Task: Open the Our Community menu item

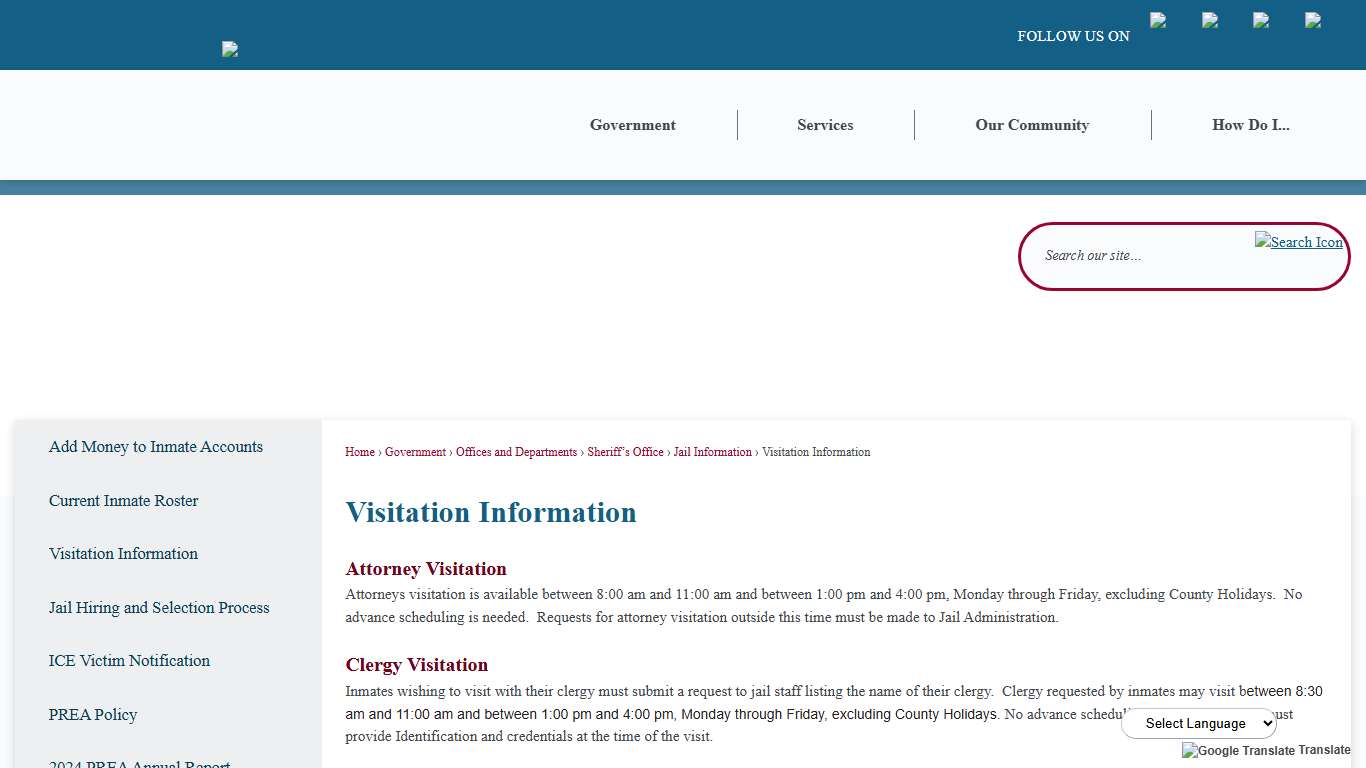Action: pyautogui.click(x=1032, y=124)
